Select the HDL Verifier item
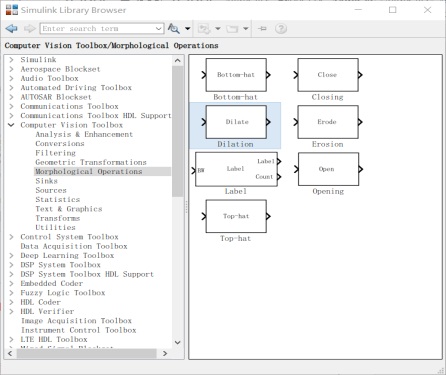This screenshot has width=446, height=375. [x=47, y=312]
